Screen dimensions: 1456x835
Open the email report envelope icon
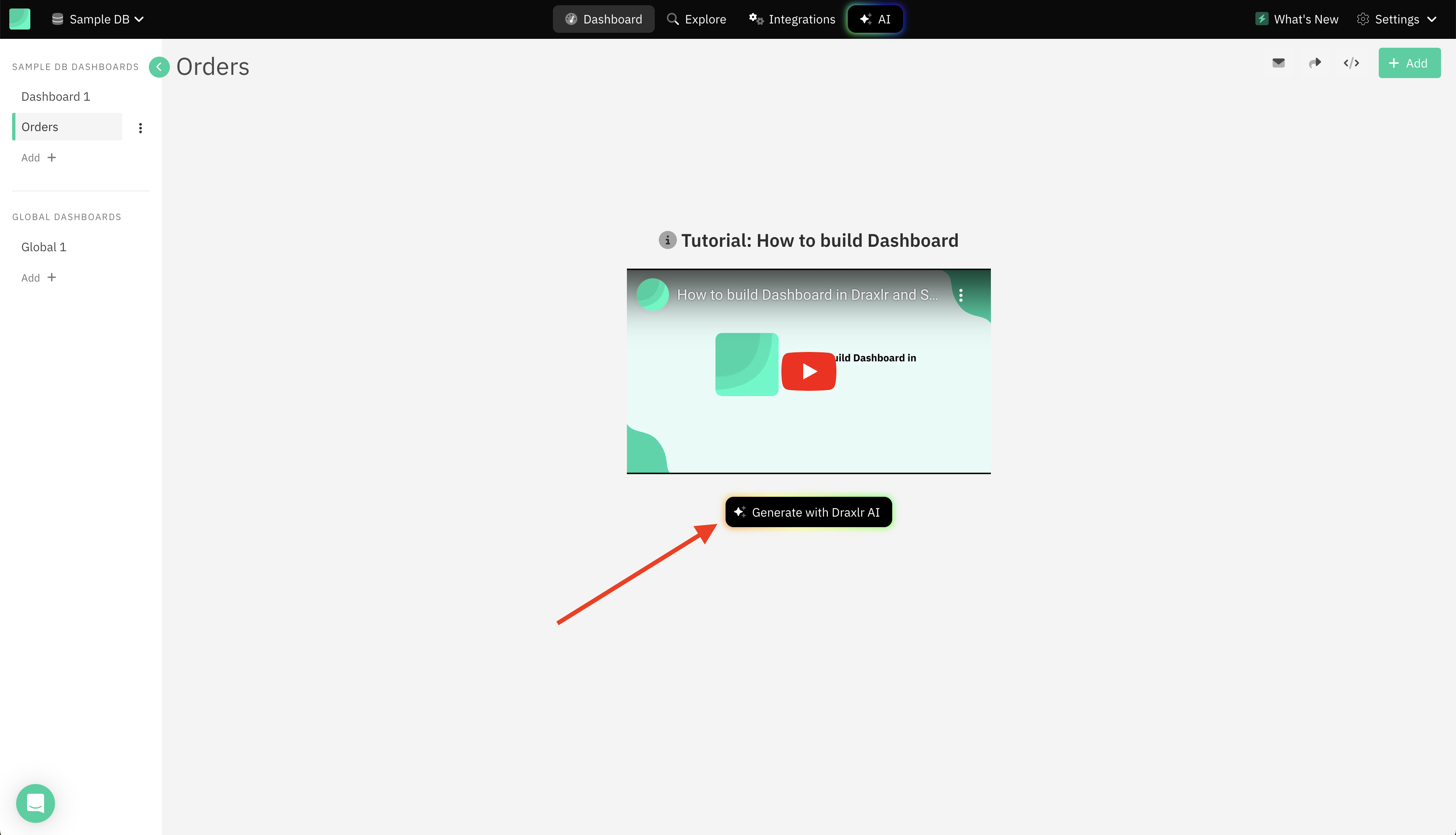pos(1278,63)
